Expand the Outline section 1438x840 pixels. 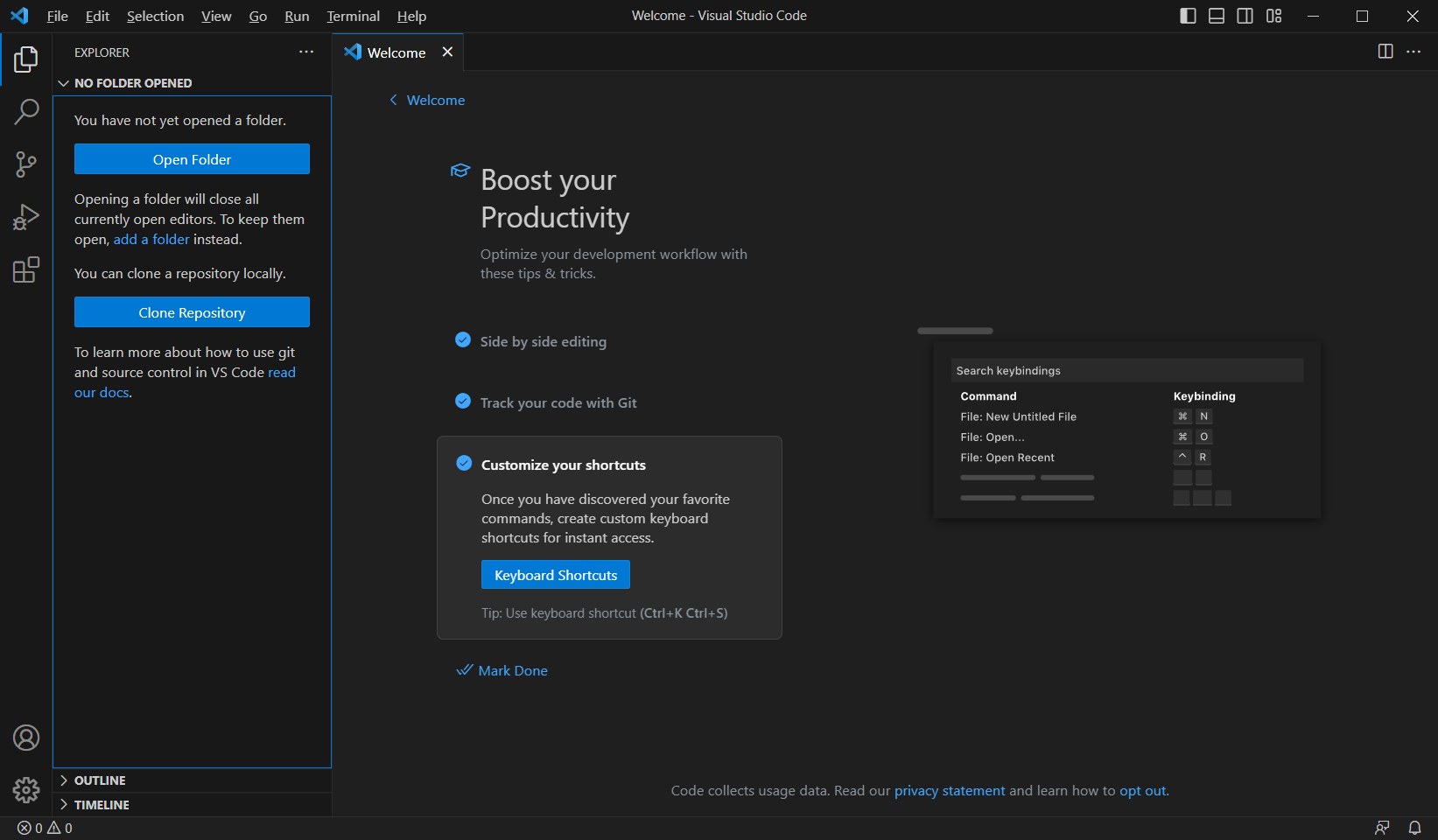pyautogui.click(x=192, y=780)
